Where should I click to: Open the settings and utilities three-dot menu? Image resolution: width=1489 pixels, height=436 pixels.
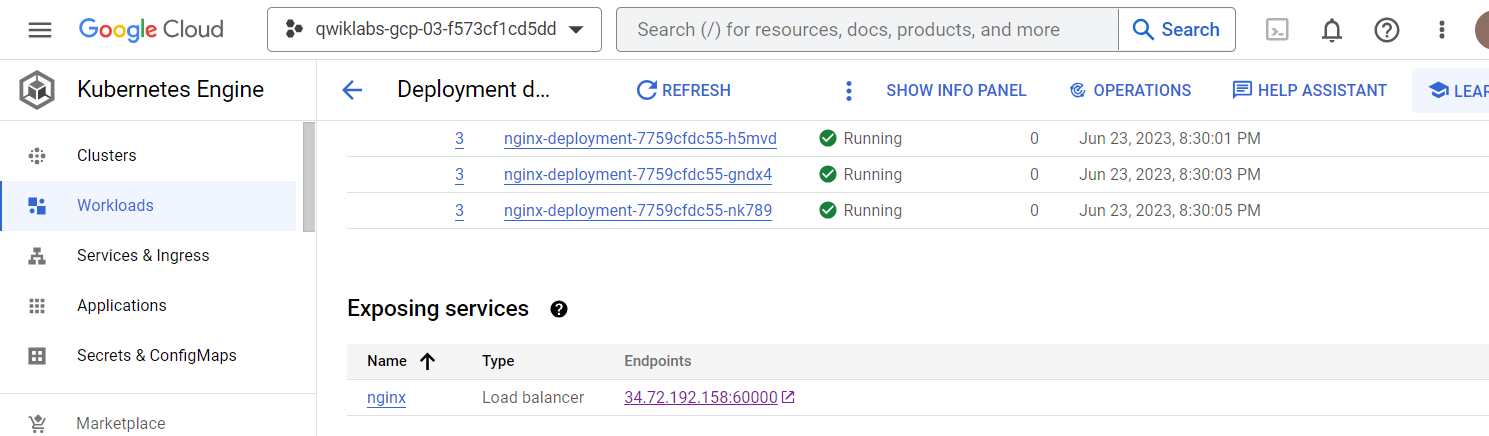tap(1442, 30)
